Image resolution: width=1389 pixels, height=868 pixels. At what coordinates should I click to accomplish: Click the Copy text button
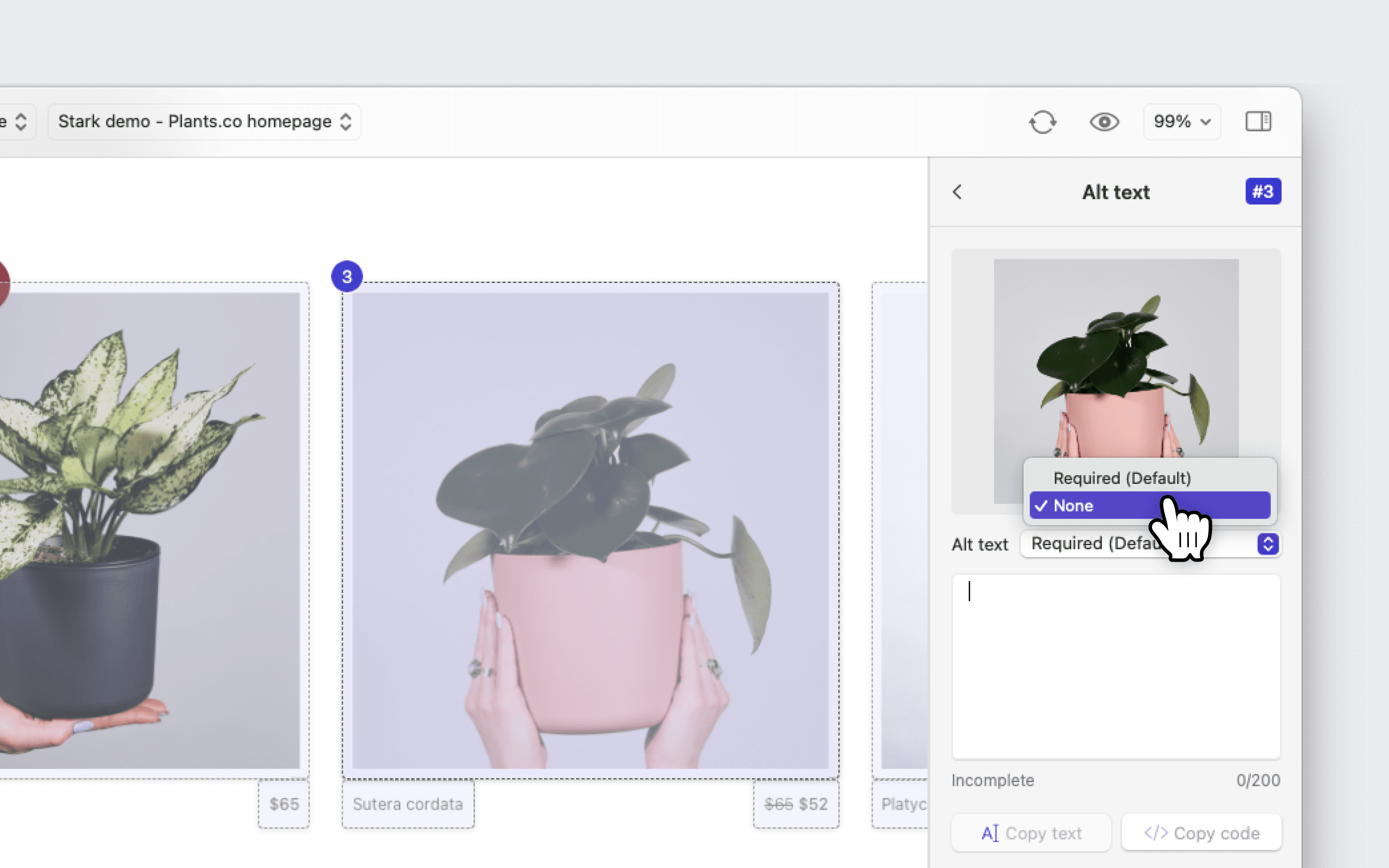1031,833
